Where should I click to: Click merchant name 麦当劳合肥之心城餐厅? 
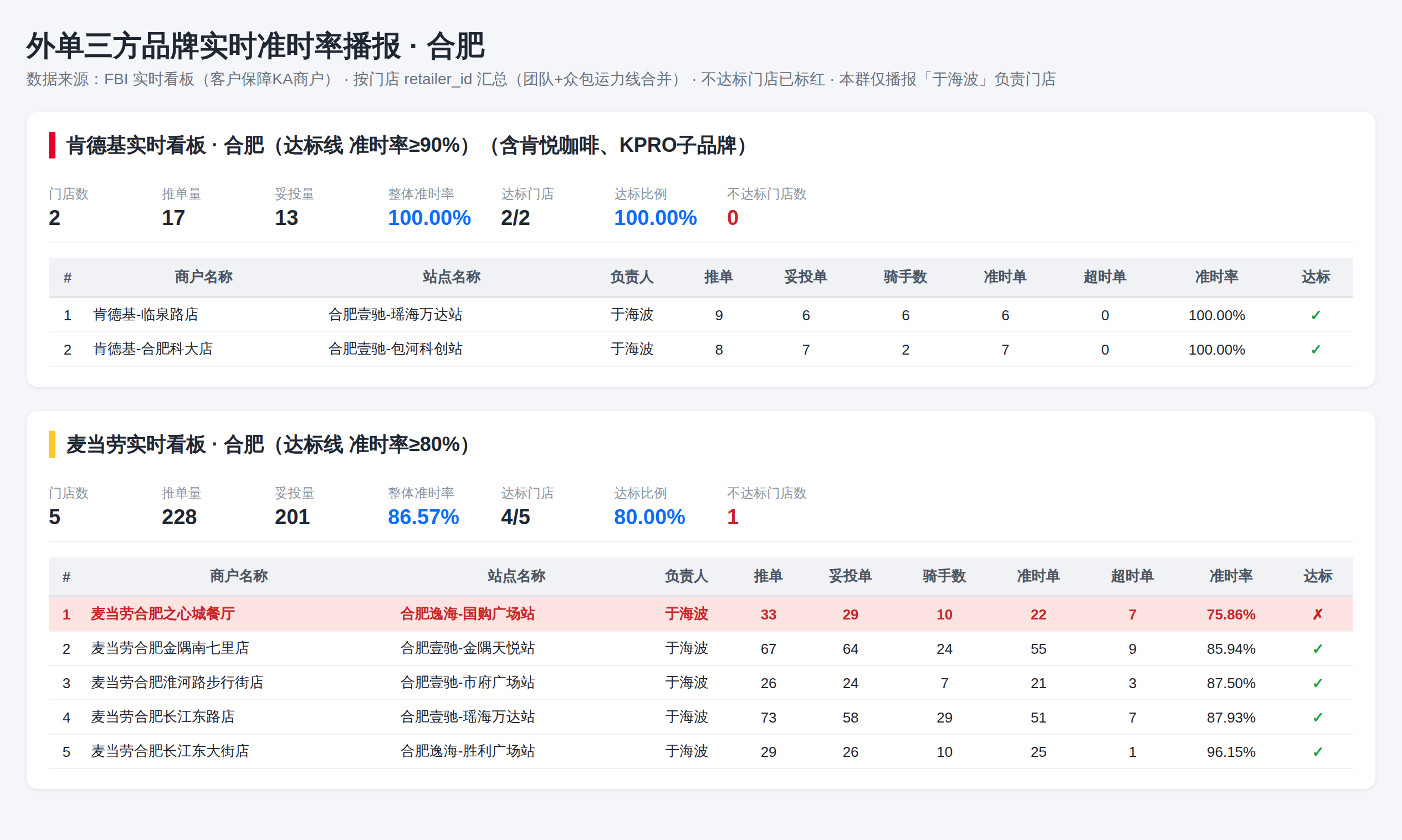coord(162,614)
